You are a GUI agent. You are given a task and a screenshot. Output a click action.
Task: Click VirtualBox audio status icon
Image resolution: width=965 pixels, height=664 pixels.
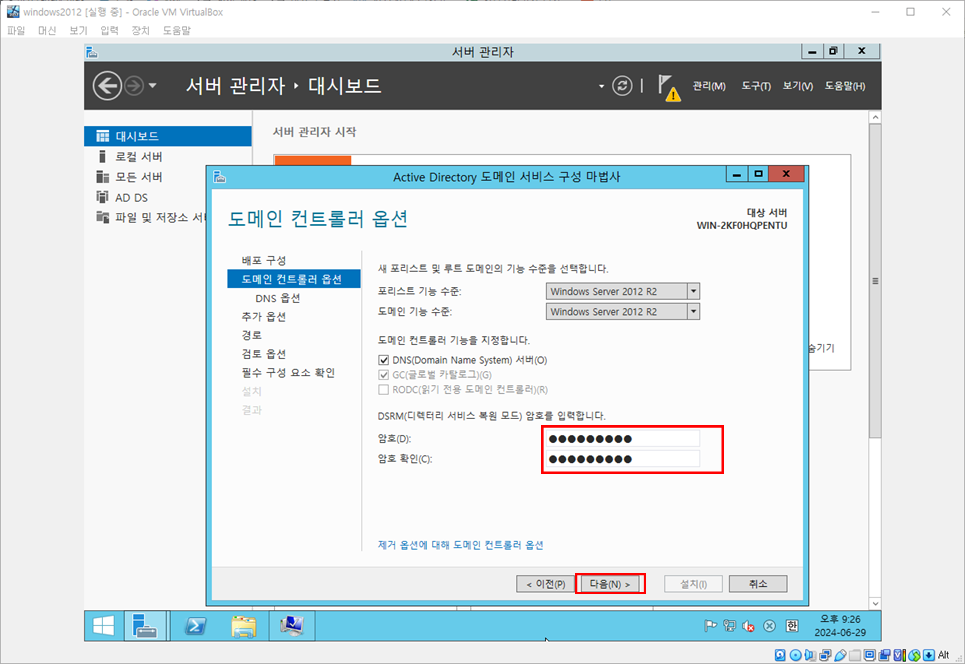tap(810, 655)
